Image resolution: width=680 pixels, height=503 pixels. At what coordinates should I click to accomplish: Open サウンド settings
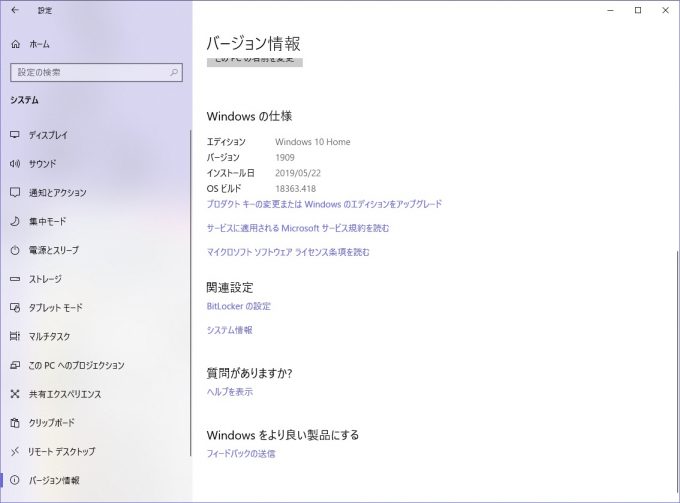95,163
